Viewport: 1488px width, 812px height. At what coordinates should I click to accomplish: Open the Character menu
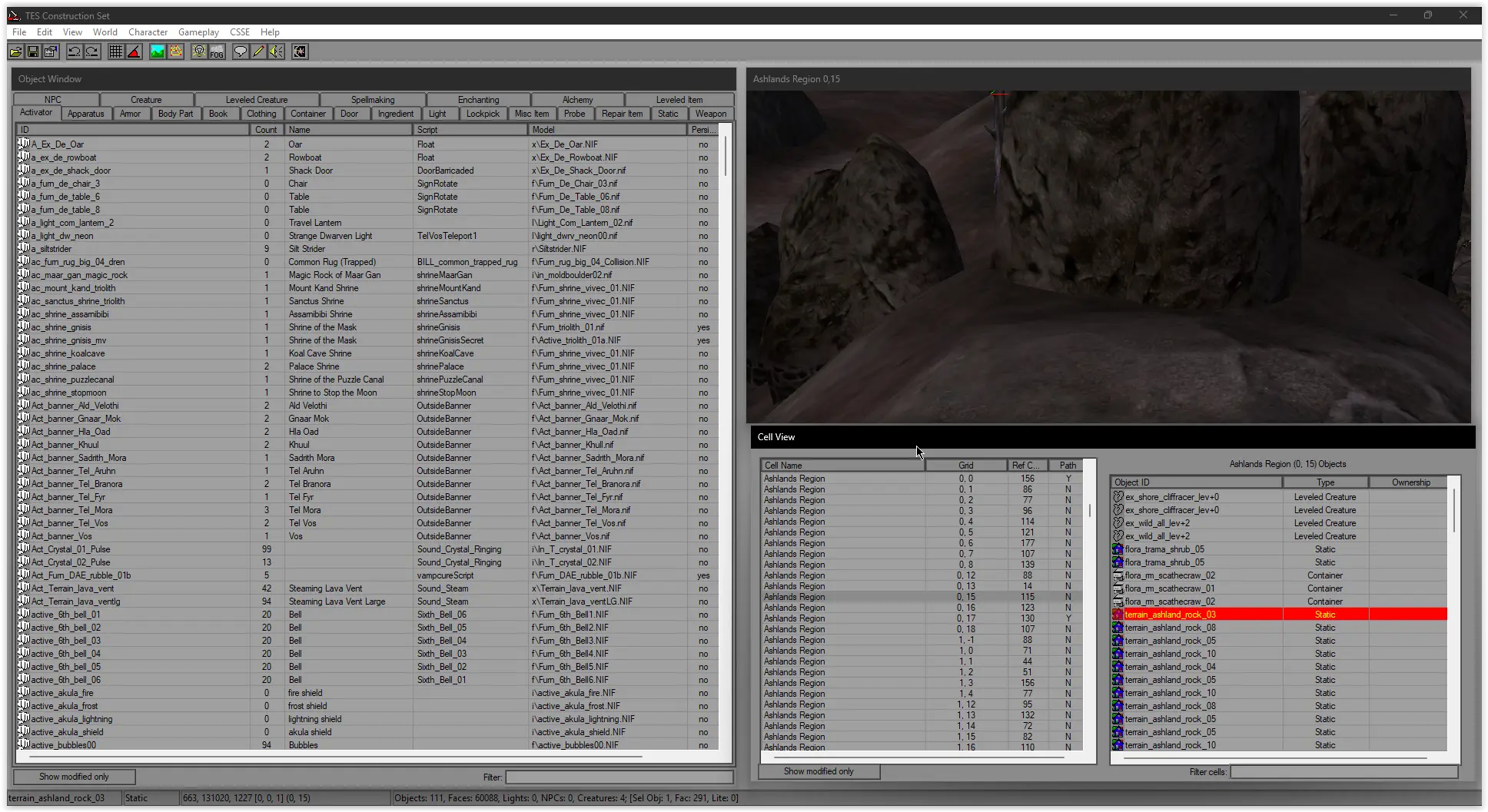(148, 32)
